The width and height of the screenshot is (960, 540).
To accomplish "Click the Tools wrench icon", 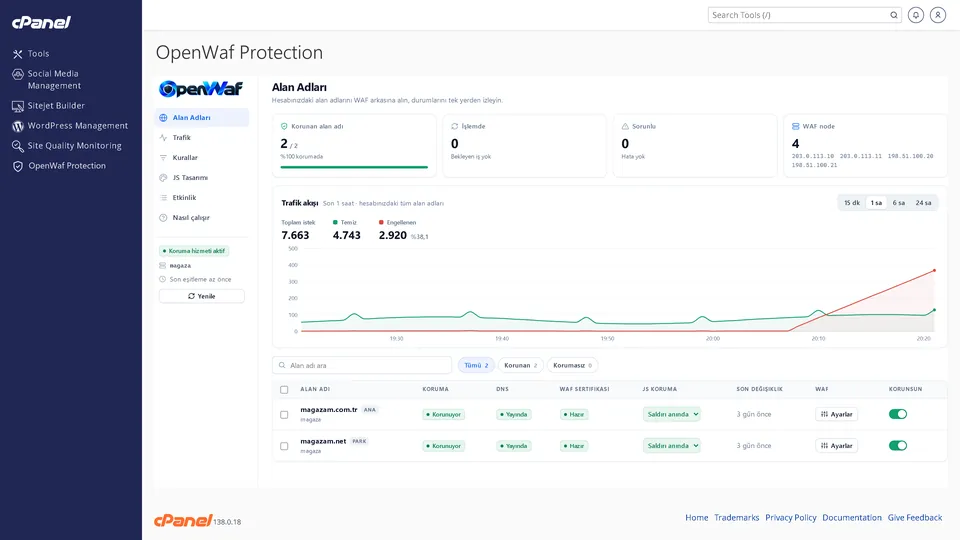I will [x=17, y=54].
